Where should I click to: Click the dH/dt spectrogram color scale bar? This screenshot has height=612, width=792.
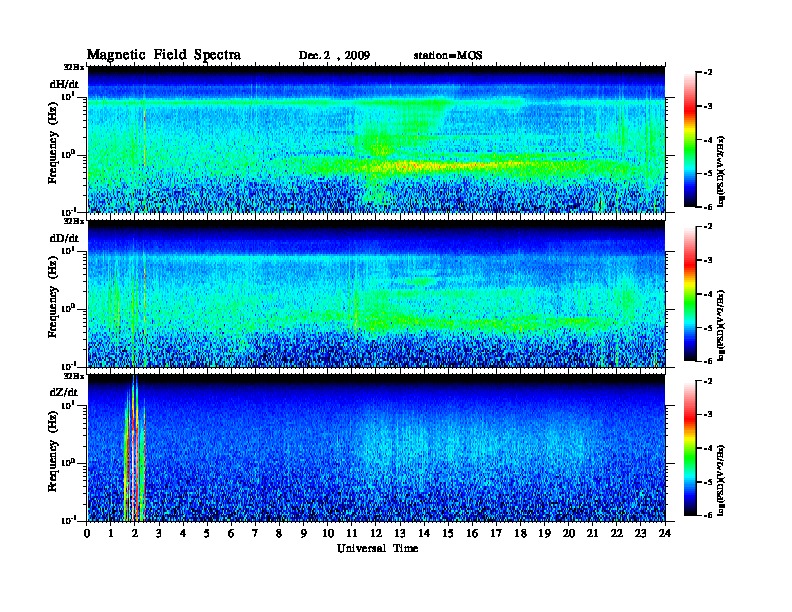[690, 139]
